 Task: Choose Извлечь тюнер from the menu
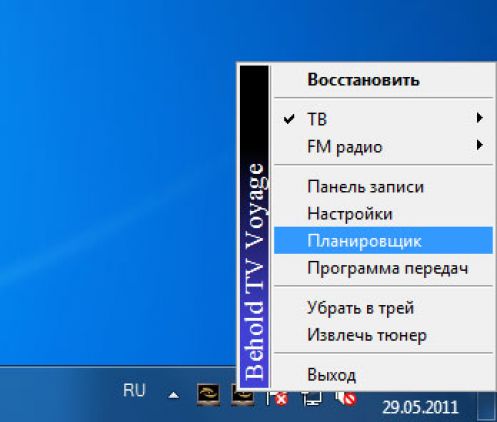pyautogui.click(x=383, y=335)
